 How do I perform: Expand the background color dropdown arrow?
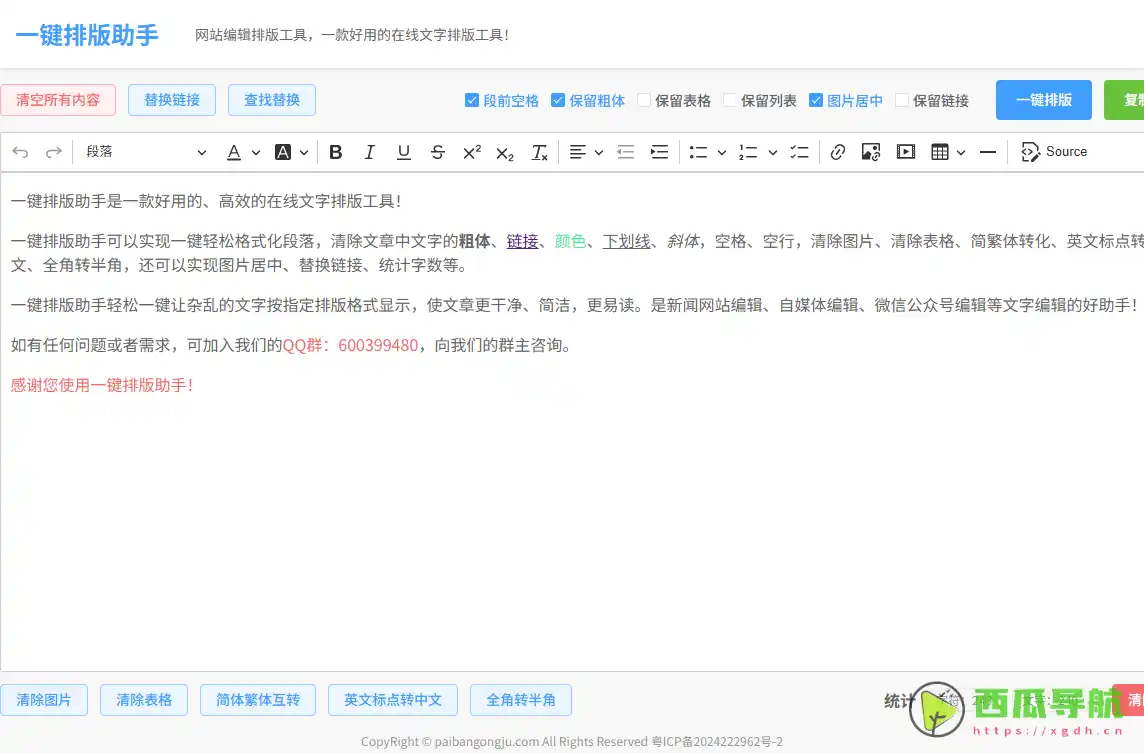304,152
